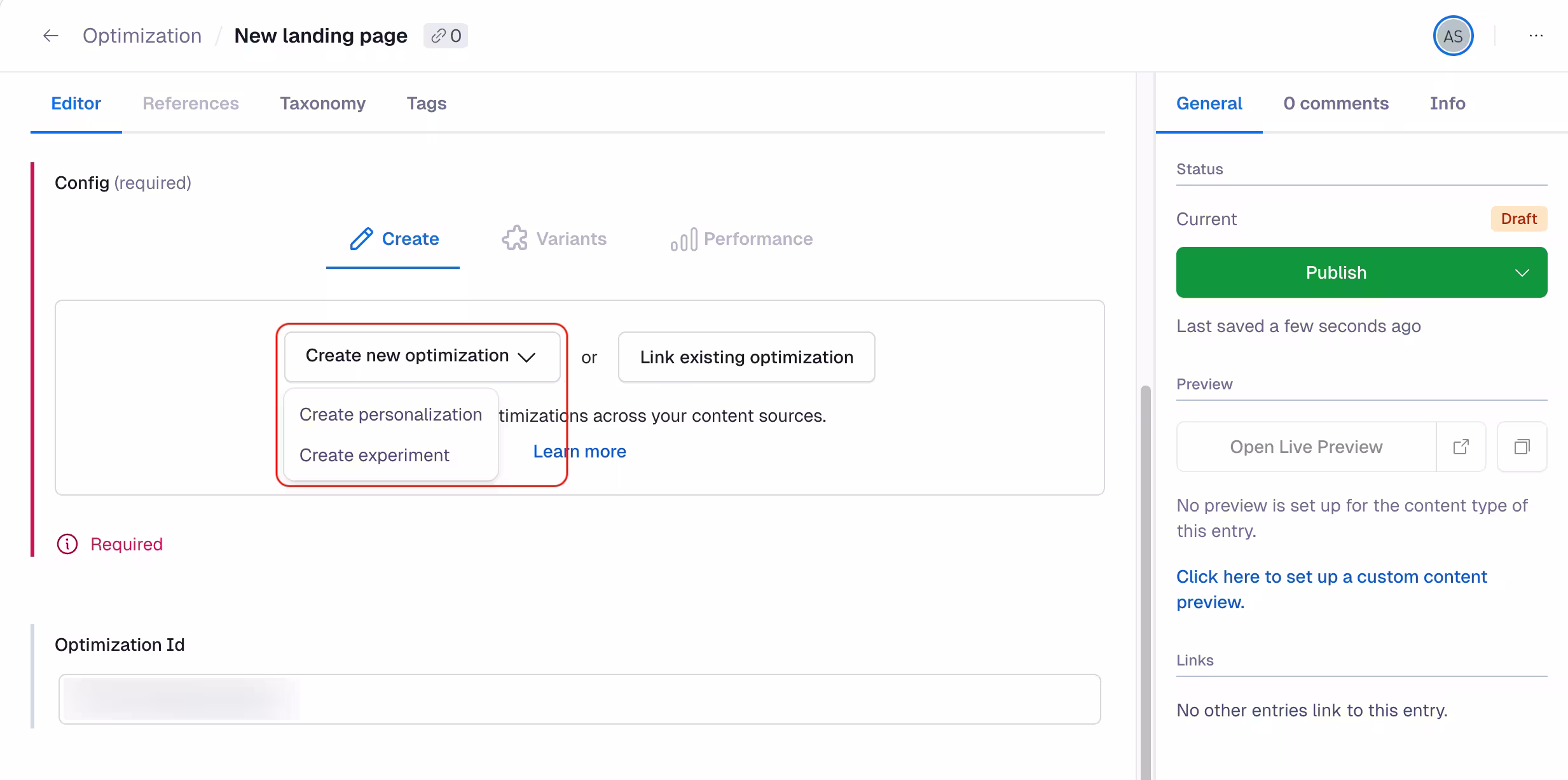Open the Create new optimization dropdown
Screen dimensions: 1568x780
point(422,356)
